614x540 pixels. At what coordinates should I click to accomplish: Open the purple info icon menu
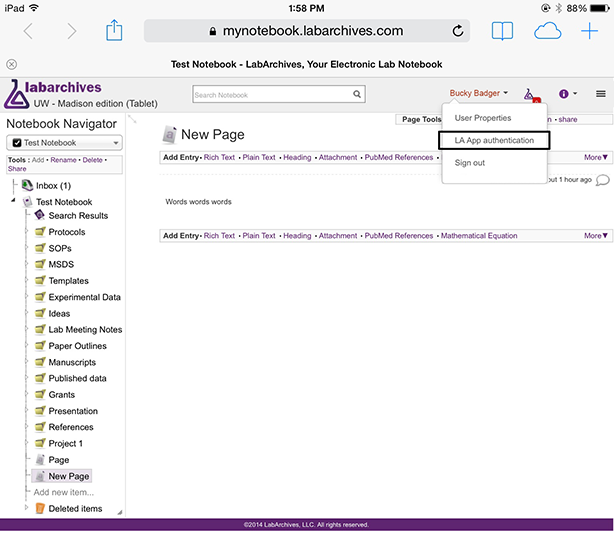coord(563,94)
